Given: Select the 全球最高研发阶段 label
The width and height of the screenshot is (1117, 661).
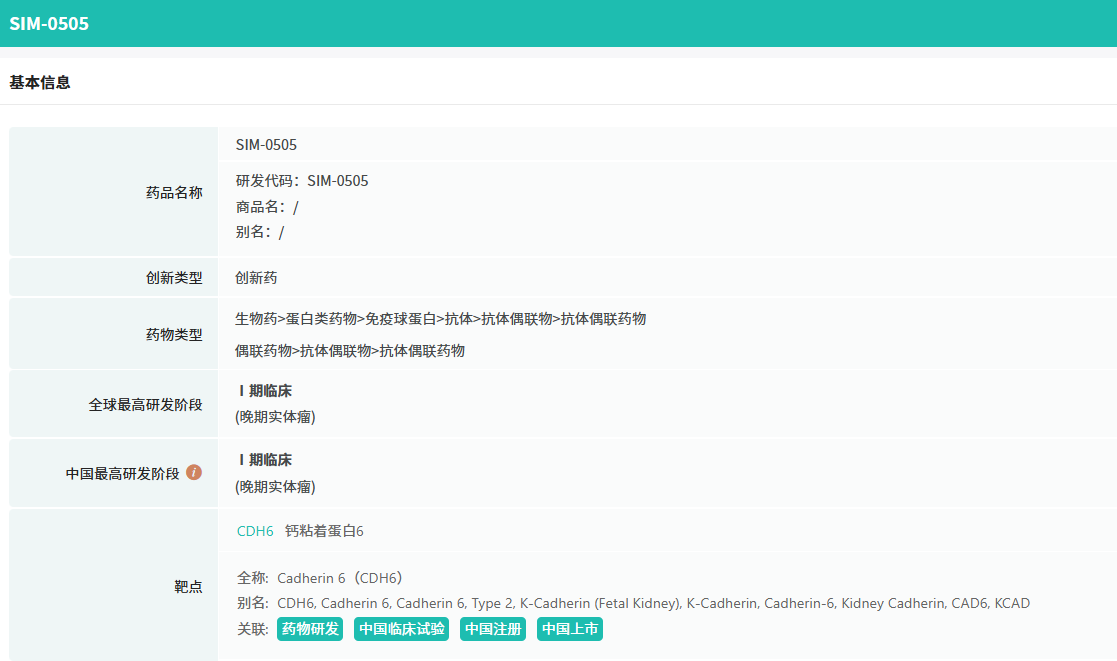Looking at the screenshot, I should coord(145,404).
